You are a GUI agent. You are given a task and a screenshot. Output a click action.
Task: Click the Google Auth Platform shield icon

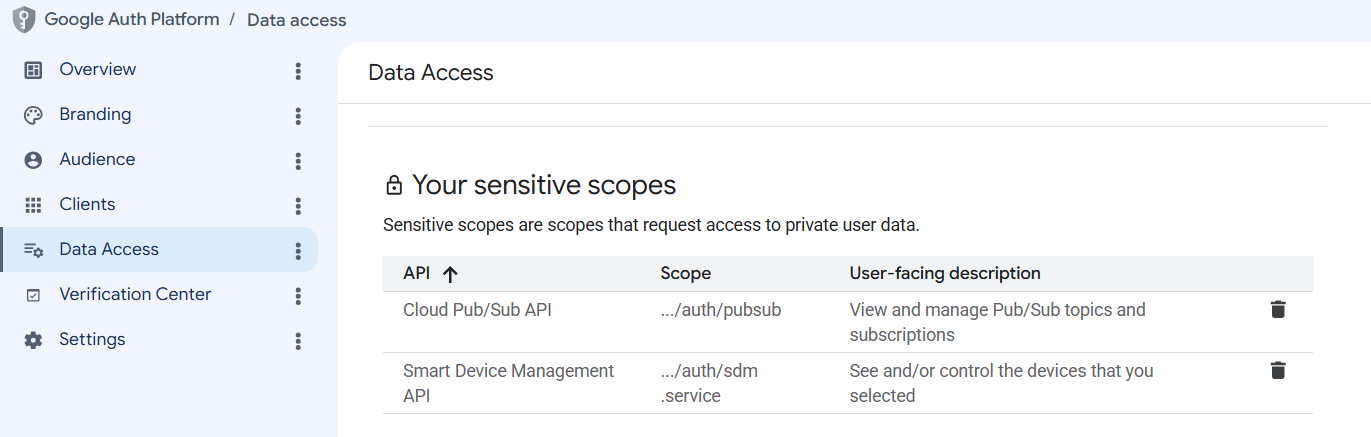coord(24,20)
